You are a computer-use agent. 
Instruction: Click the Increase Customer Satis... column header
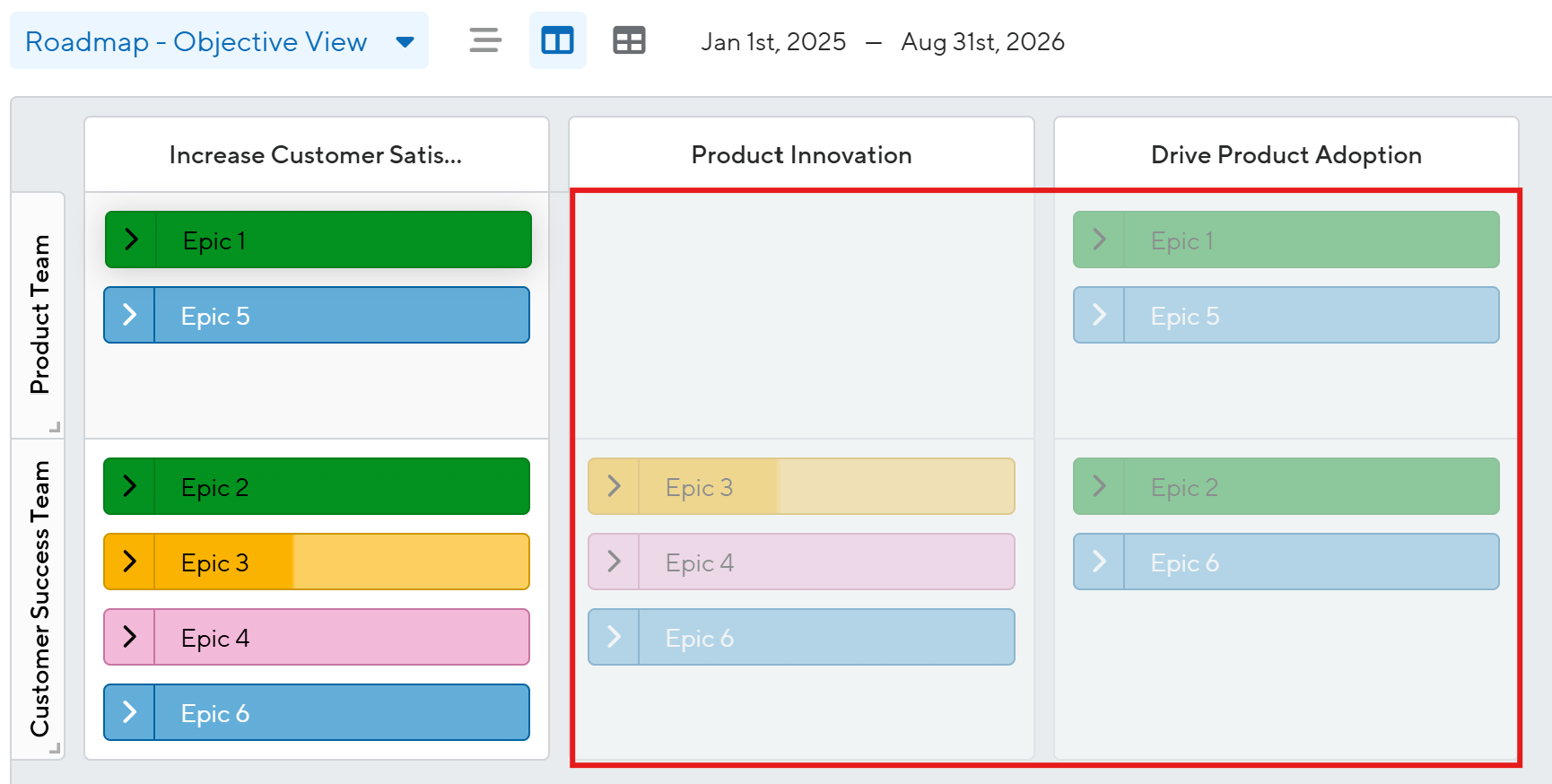click(x=316, y=155)
